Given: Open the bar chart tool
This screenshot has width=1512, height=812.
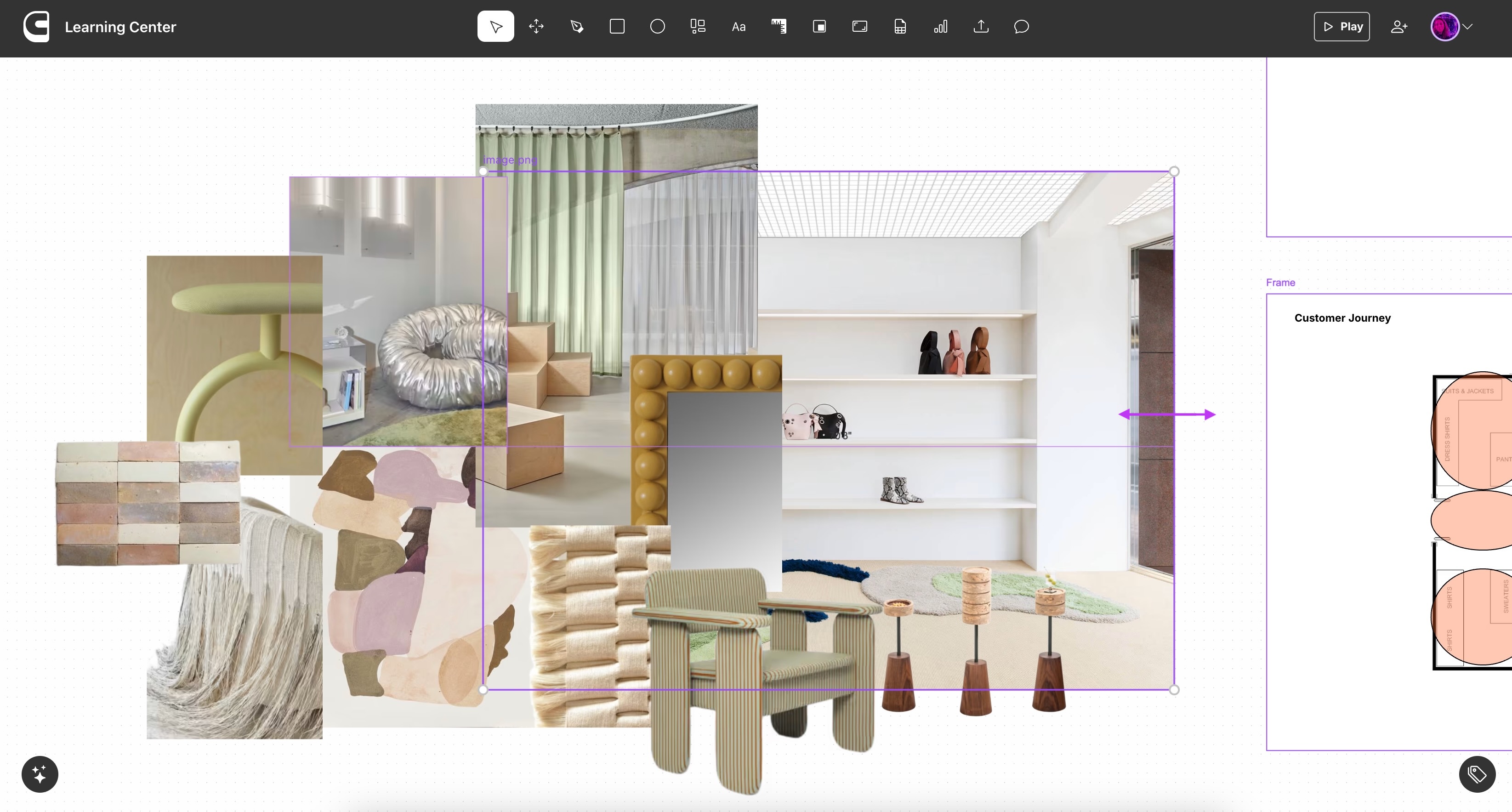Looking at the screenshot, I should (x=941, y=26).
